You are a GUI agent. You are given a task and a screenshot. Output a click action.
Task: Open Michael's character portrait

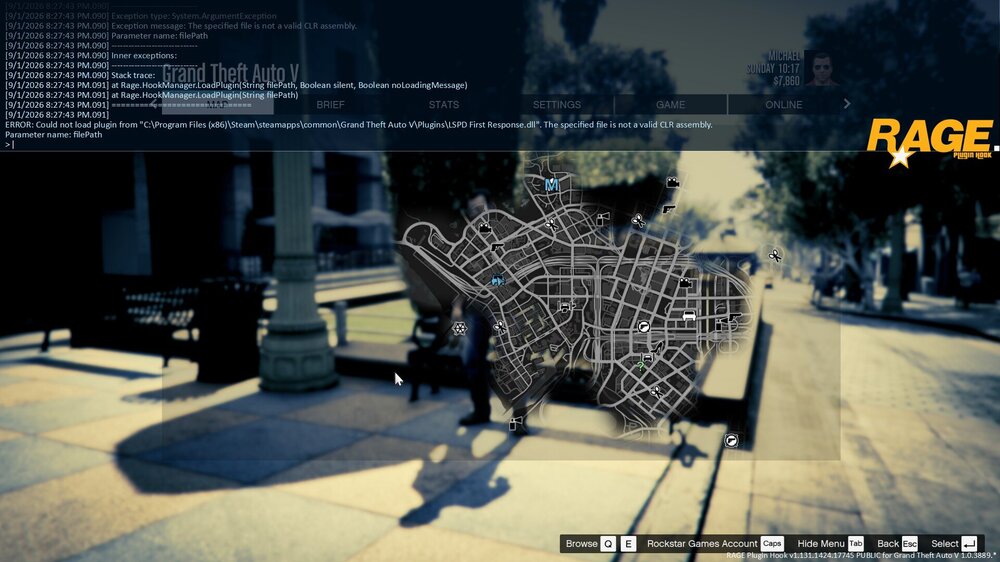821,68
